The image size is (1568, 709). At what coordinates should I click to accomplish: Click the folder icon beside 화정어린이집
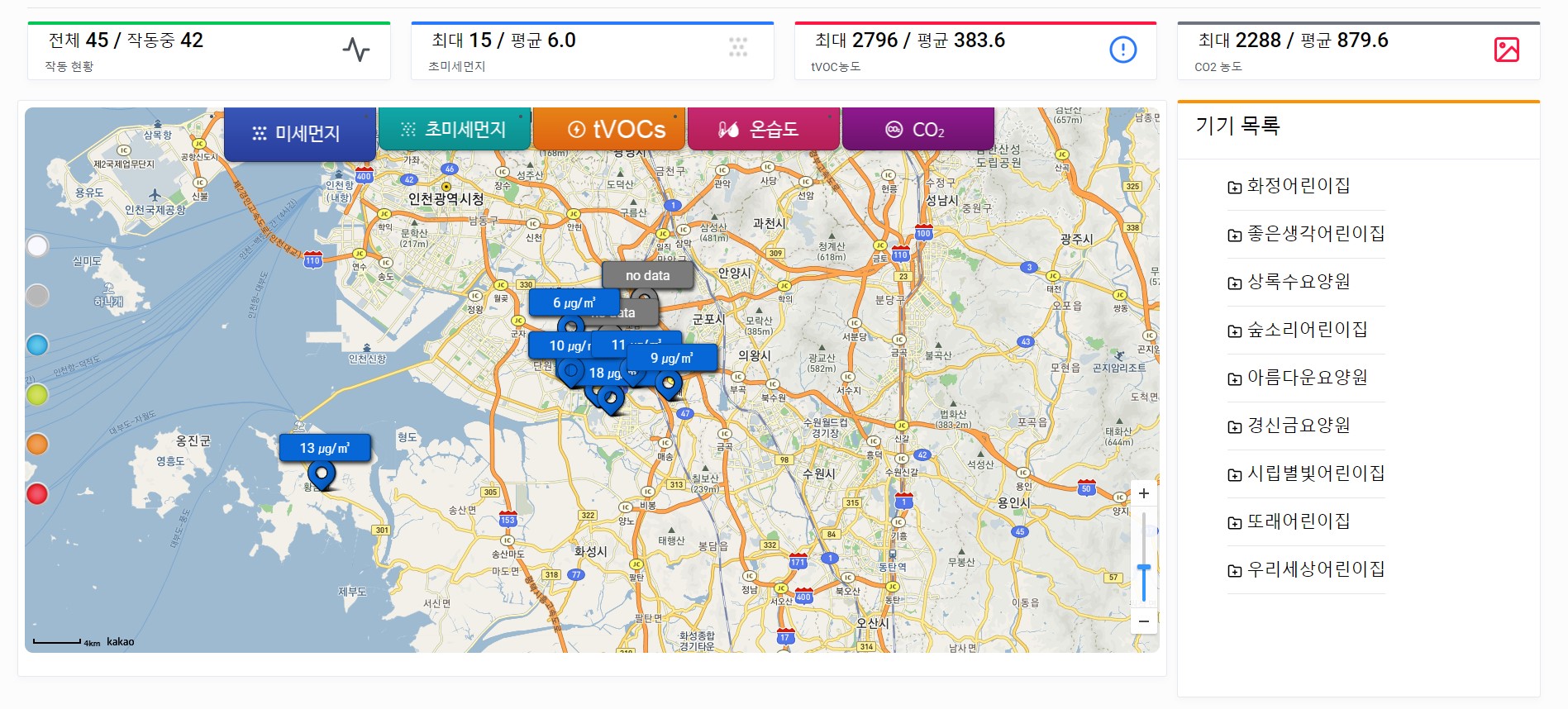(1234, 188)
